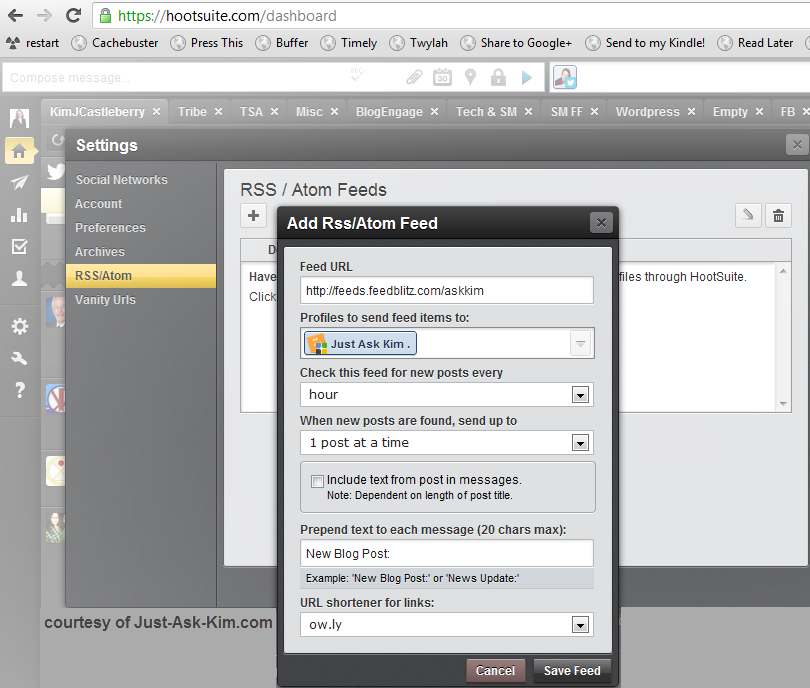Click the Feed URL input field
Image resolution: width=810 pixels, height=688 pixels.
pos(446,290)
